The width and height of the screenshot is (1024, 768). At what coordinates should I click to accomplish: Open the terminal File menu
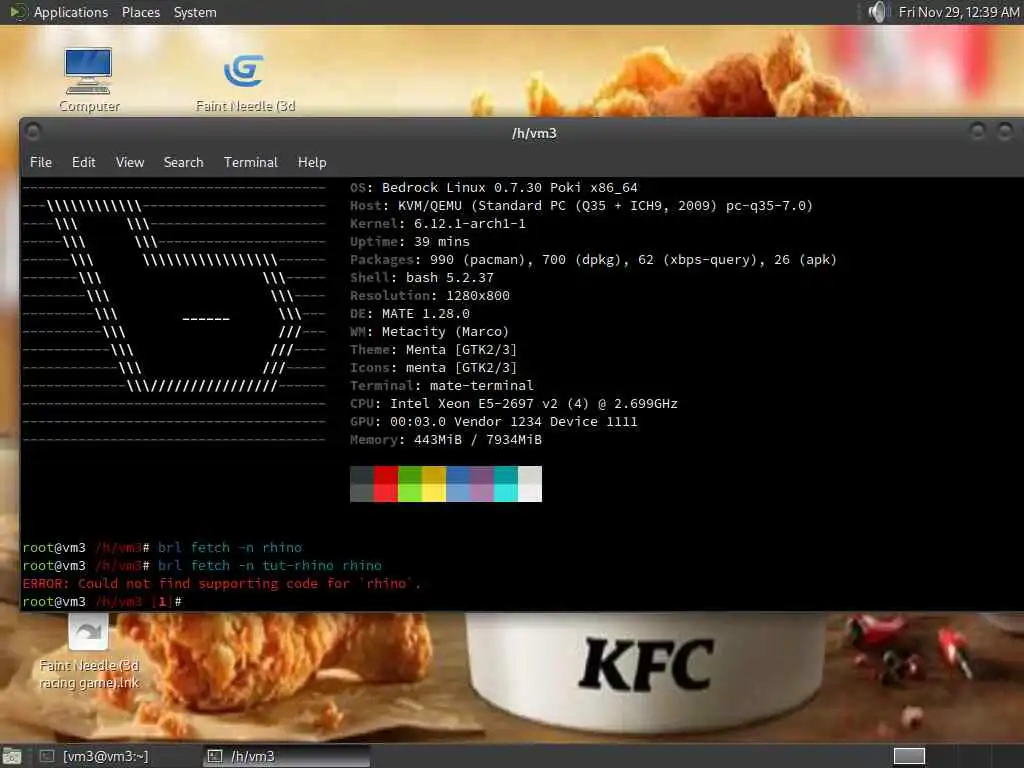[40, 162]
